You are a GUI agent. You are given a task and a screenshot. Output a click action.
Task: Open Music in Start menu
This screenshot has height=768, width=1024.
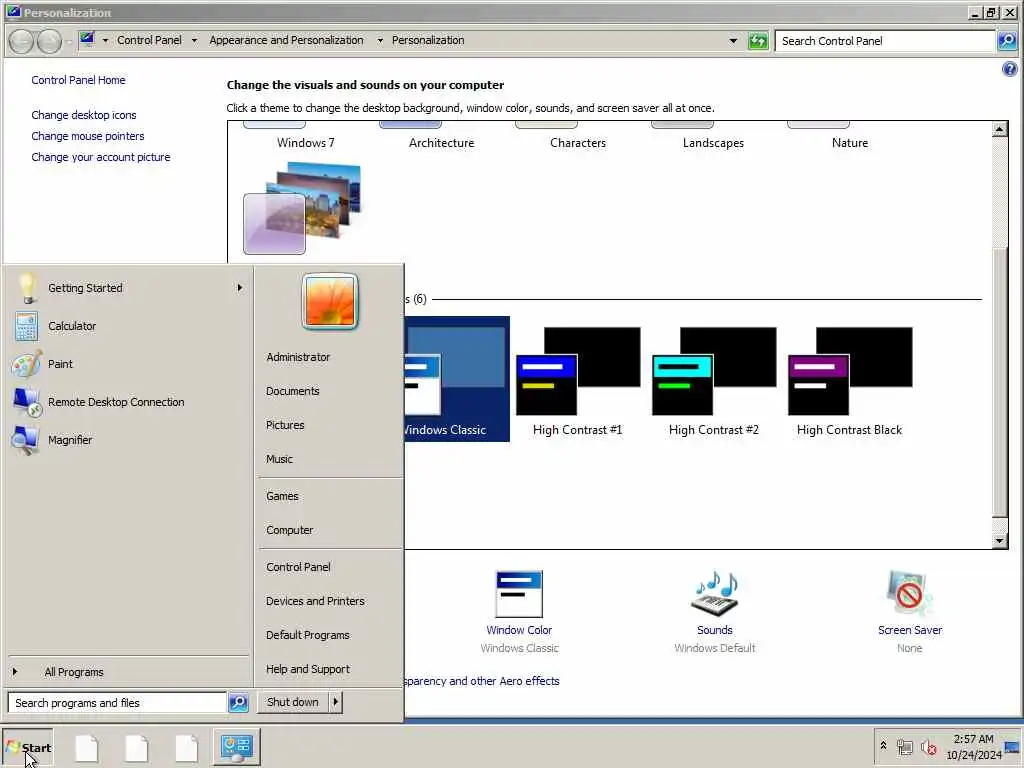pyautogui.click(x=280, y=459)
